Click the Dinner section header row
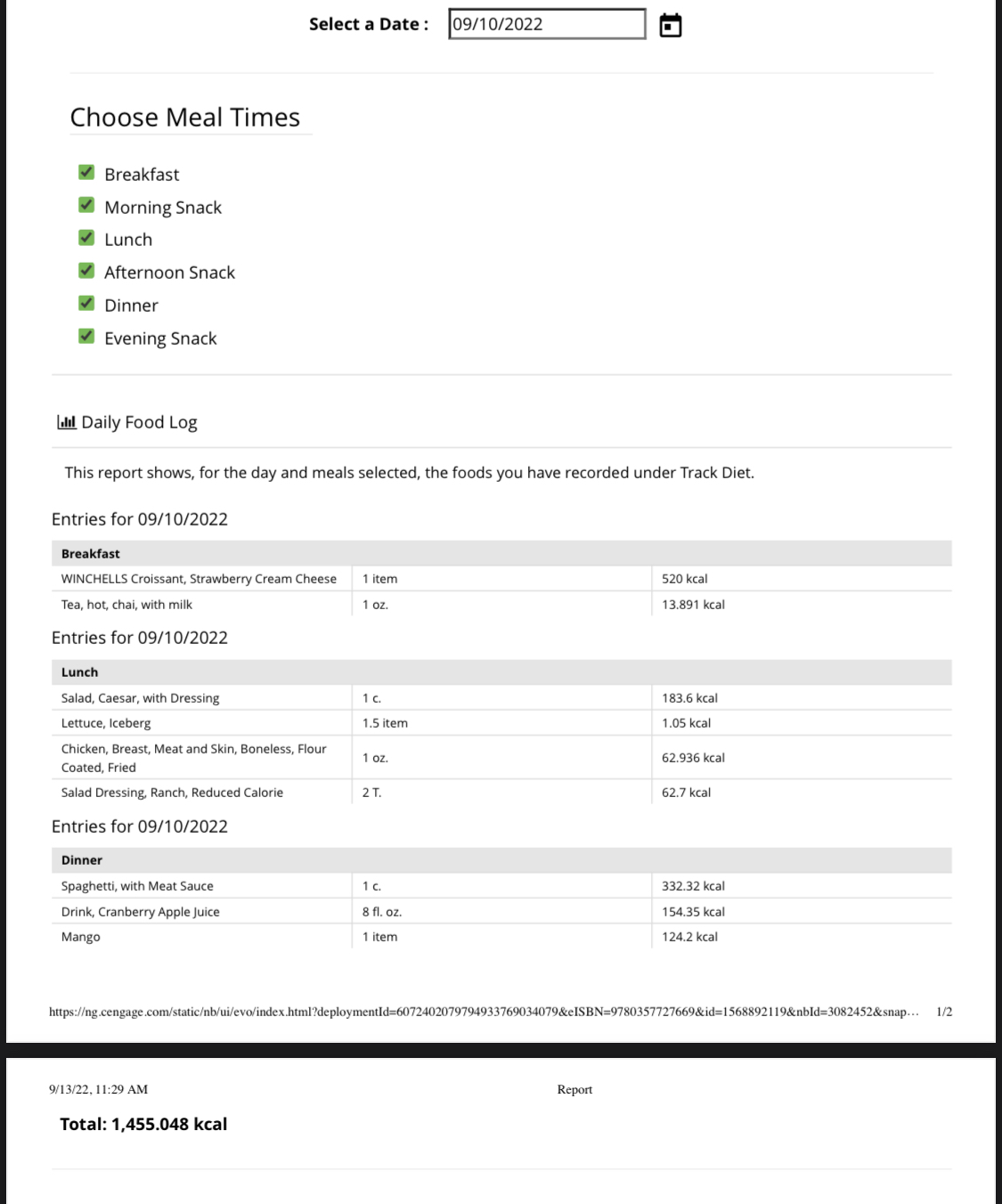This screenshot has height=1204, width=1002. (501, 860)
